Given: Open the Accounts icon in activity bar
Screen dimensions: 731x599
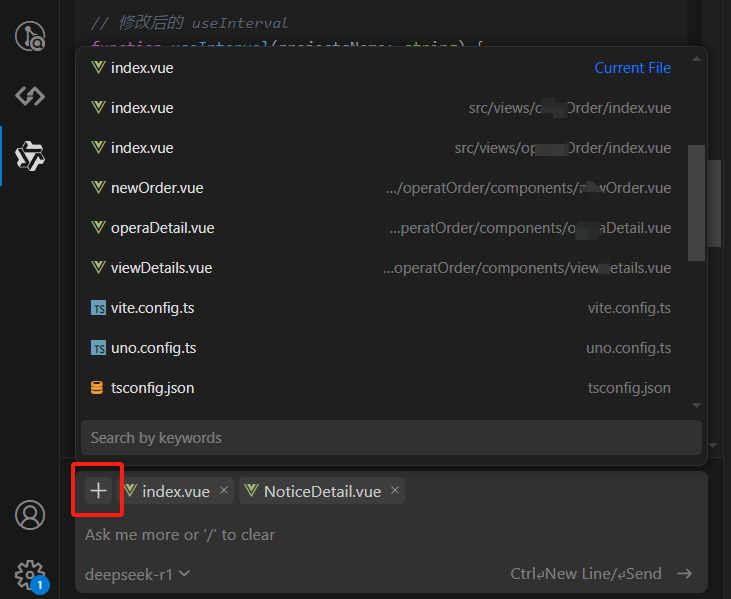Looking at the screenshot, I should (x=30, y=515).
